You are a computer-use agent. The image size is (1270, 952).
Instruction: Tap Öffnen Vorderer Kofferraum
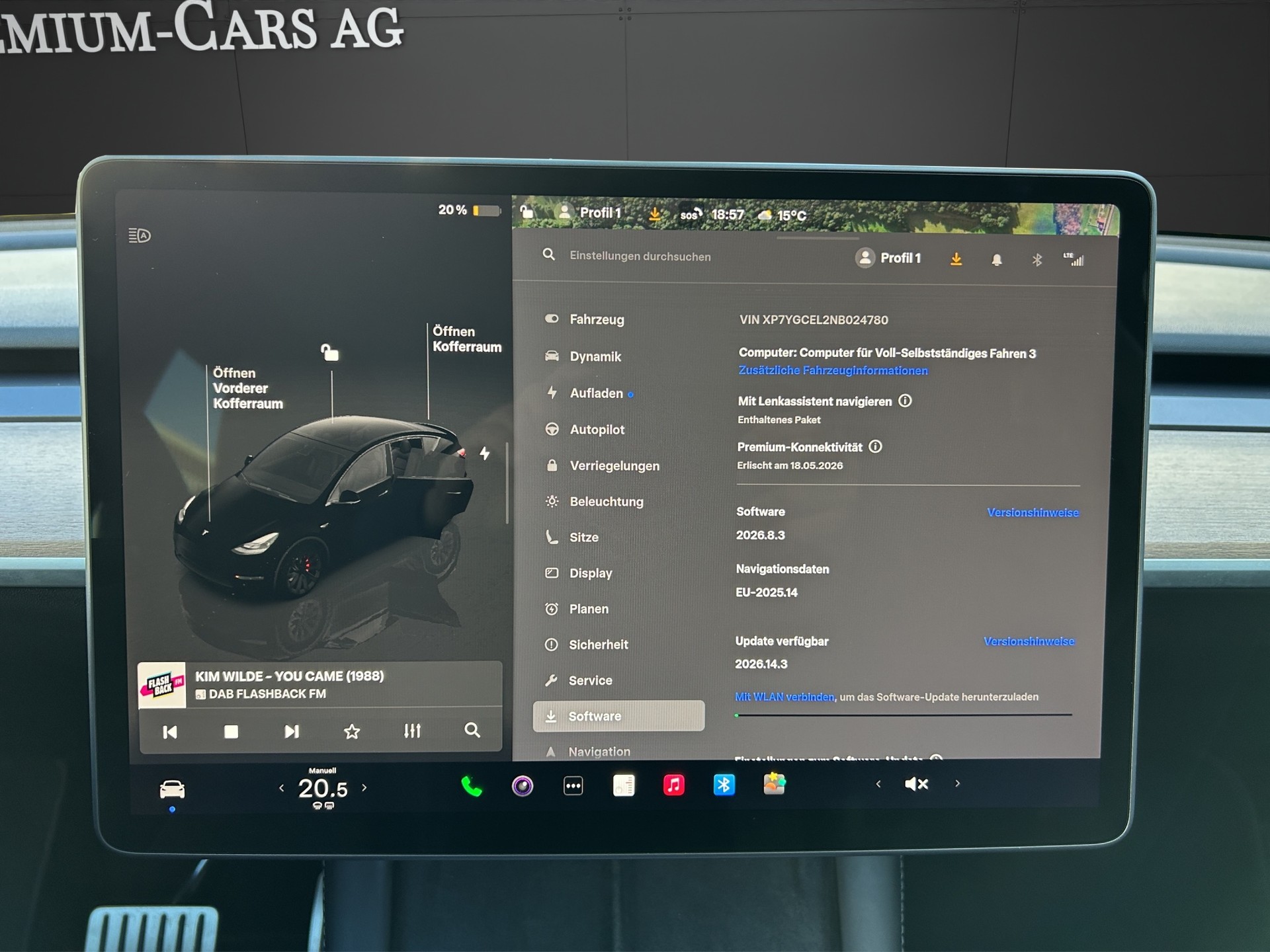click(248, 388)
